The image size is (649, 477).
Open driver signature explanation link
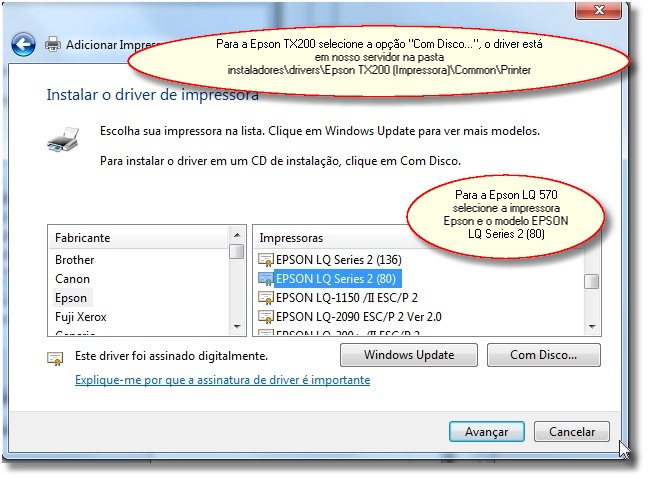pyautogui.click(x=223, y=380)
